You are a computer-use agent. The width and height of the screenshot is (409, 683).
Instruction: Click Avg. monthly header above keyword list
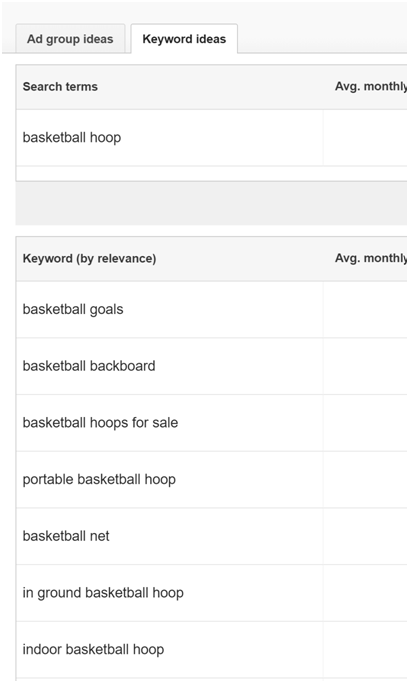pyautogui.click(x=371, y=258)
